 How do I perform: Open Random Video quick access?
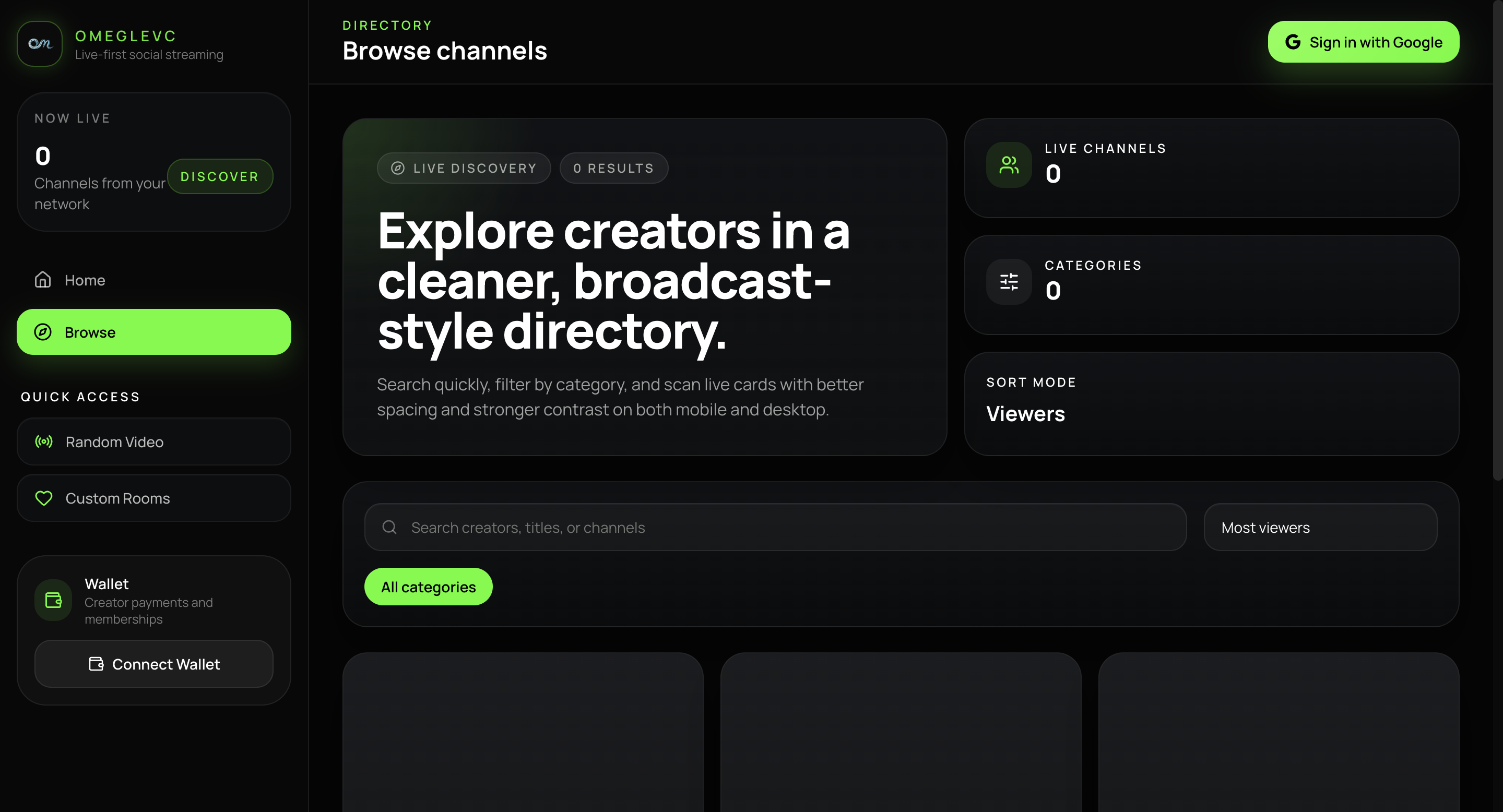tap(154, 441)
